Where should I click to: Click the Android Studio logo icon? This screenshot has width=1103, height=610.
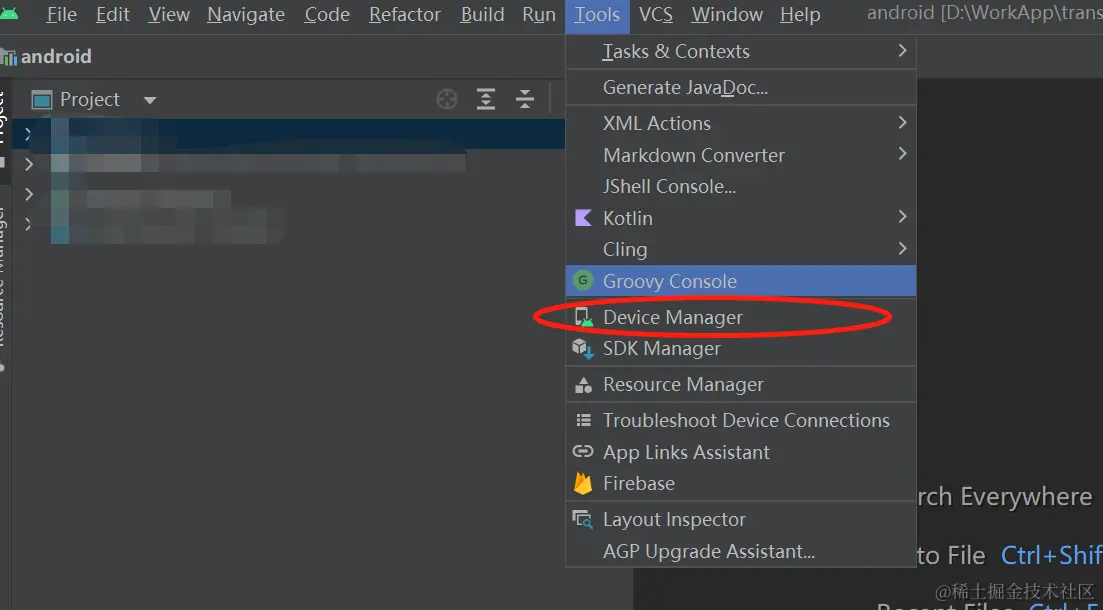click(x=9, y=13)
